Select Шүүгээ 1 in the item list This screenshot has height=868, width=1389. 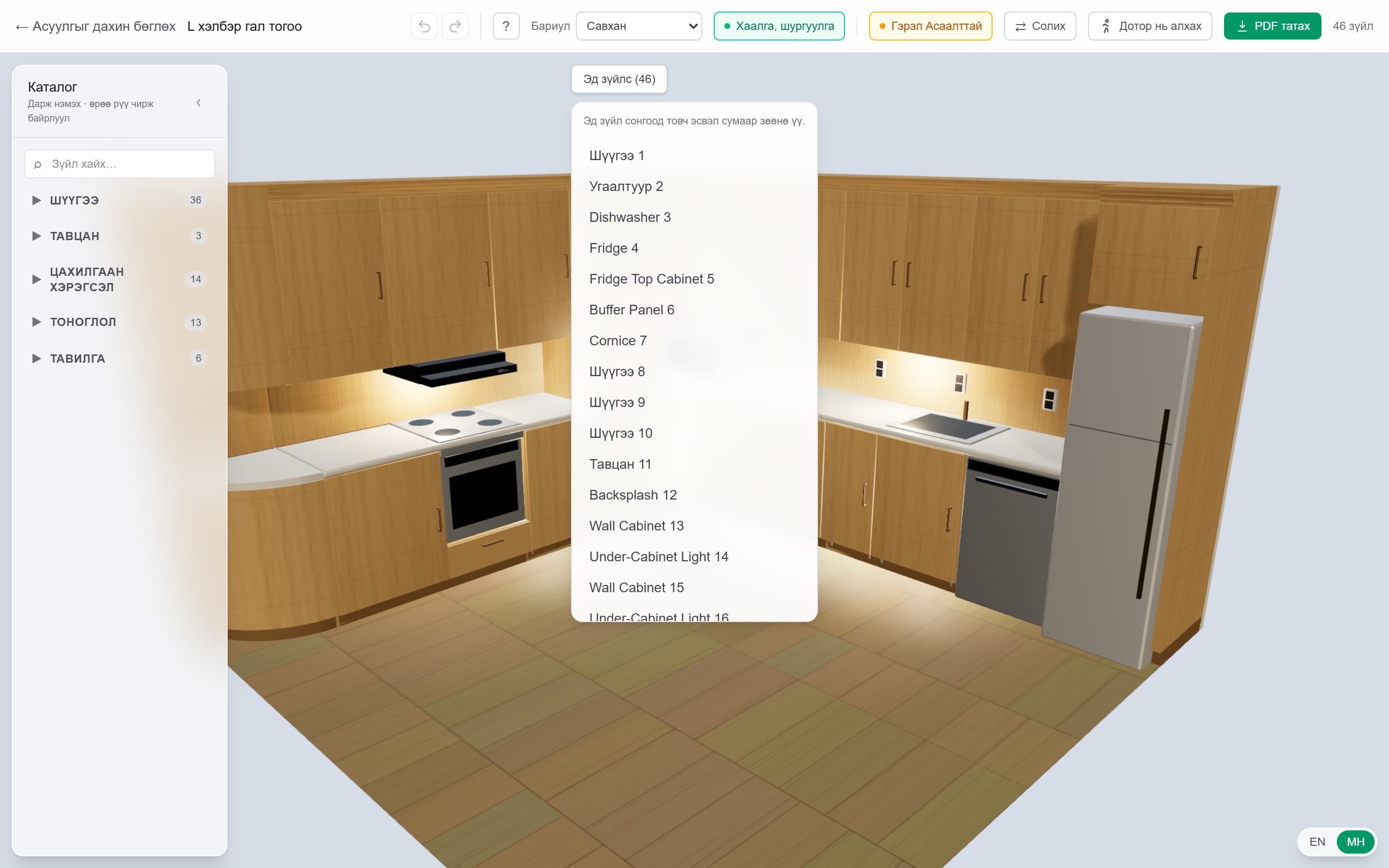pos(694,156)
